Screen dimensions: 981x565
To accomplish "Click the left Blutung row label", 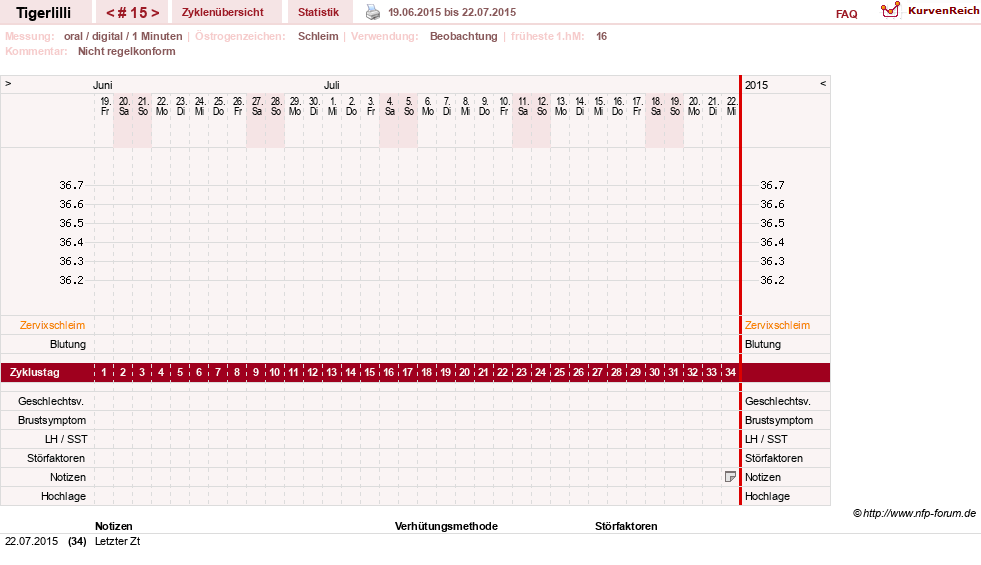I will click(x=68, y=344).
